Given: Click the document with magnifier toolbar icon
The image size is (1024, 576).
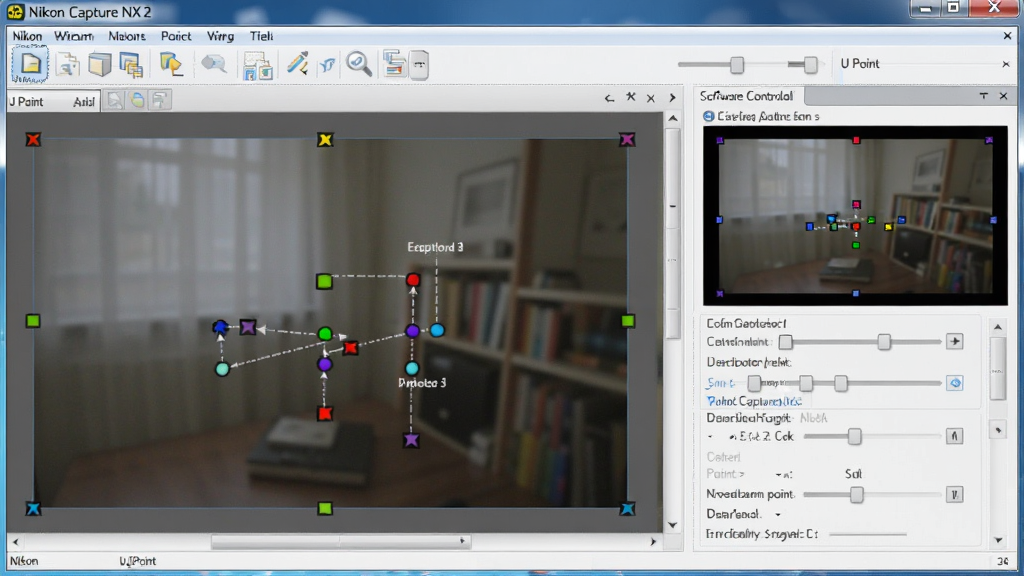Looking at the screenshot, I should click(67, 65).
